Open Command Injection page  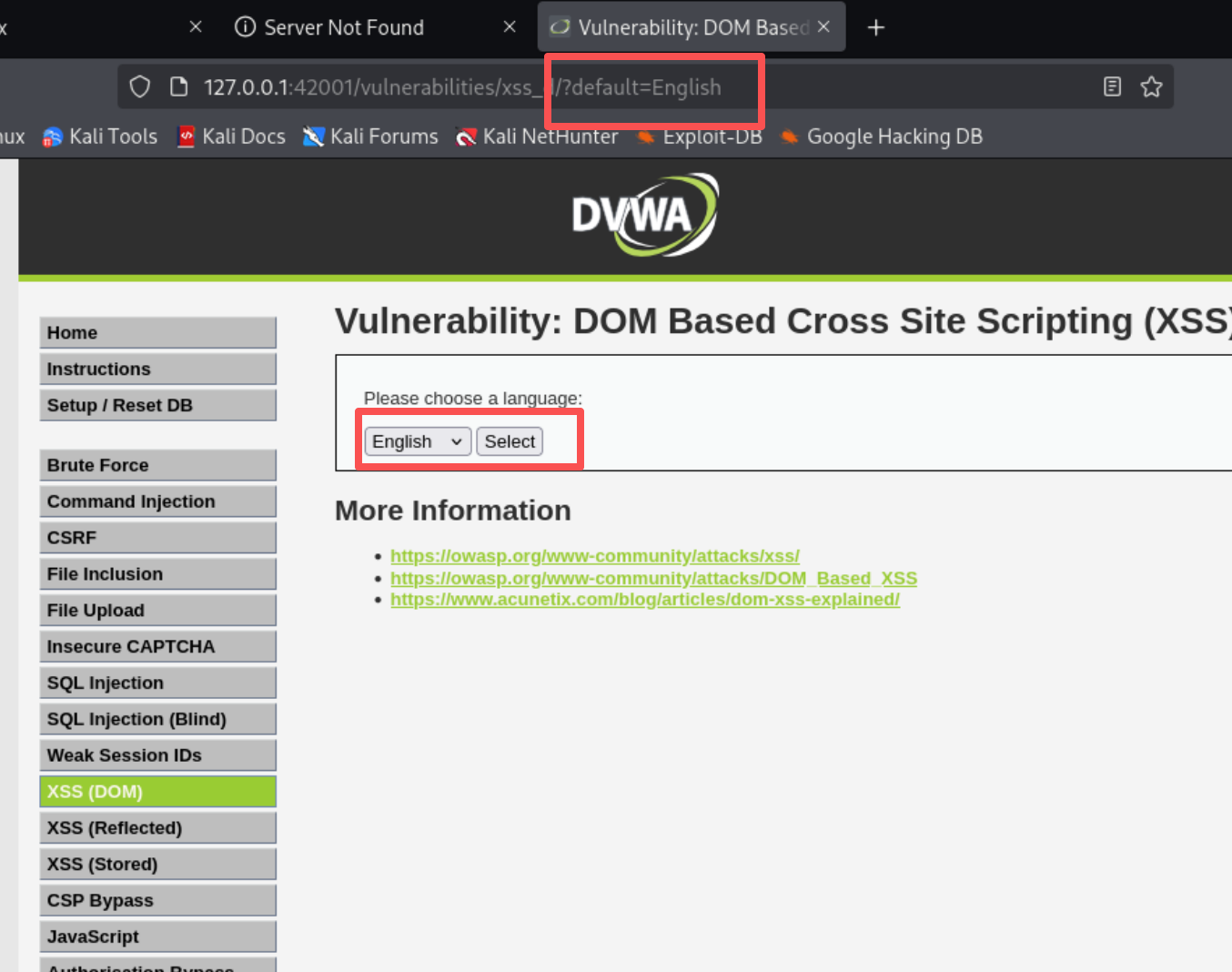click(157, 501)
